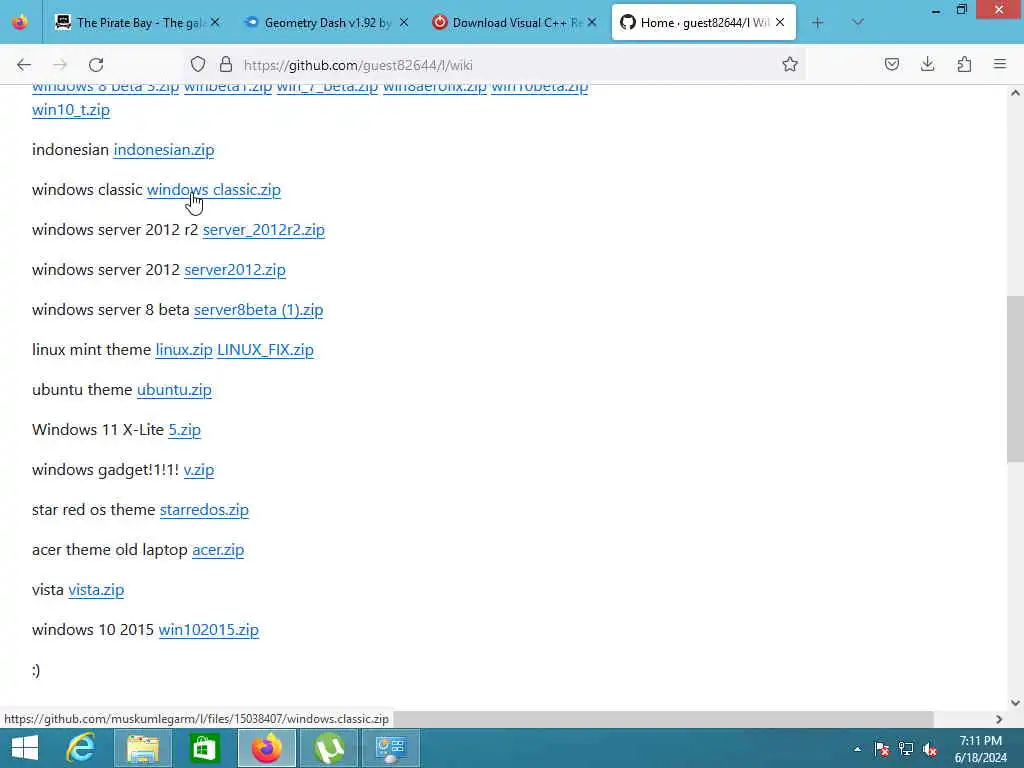
Task: Open the Windows Store taskbar icon
Action: pyautogui.click(x=204, y=748)
